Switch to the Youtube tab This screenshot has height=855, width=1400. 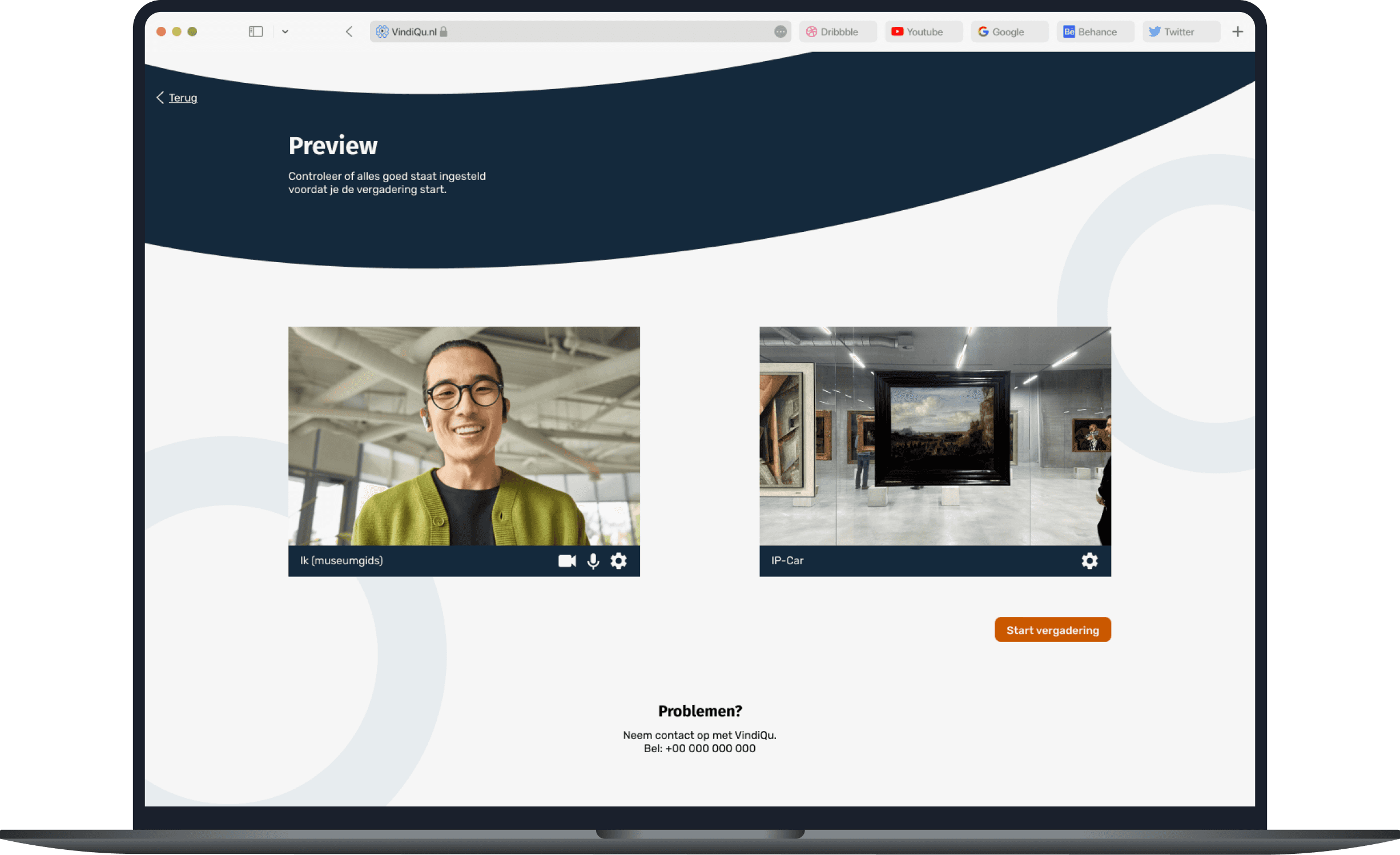tap(923, 32)
